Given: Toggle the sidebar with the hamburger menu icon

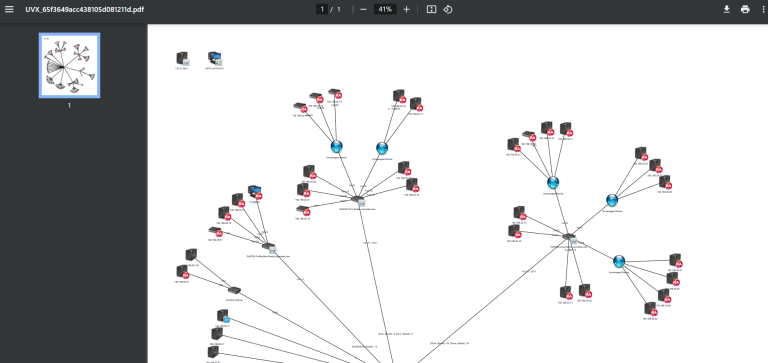Looking at the screenshot, I should [9, 9].
